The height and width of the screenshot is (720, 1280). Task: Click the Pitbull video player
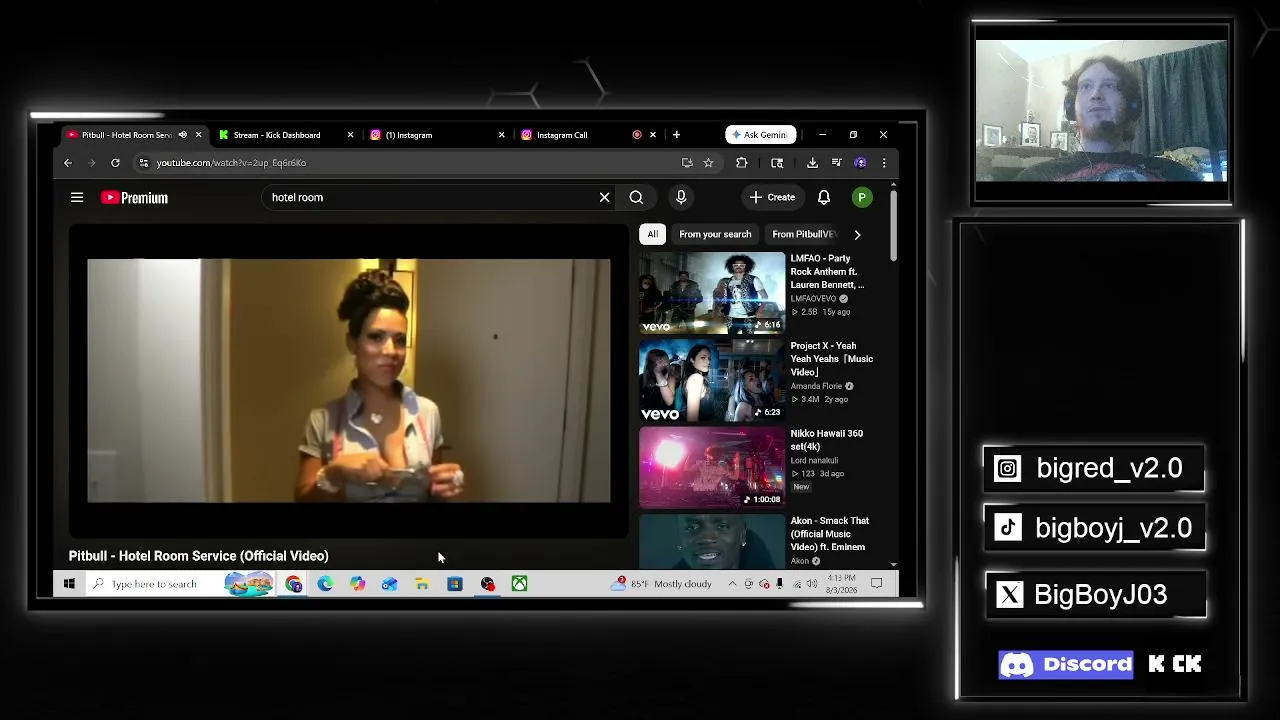click(348, 380)
